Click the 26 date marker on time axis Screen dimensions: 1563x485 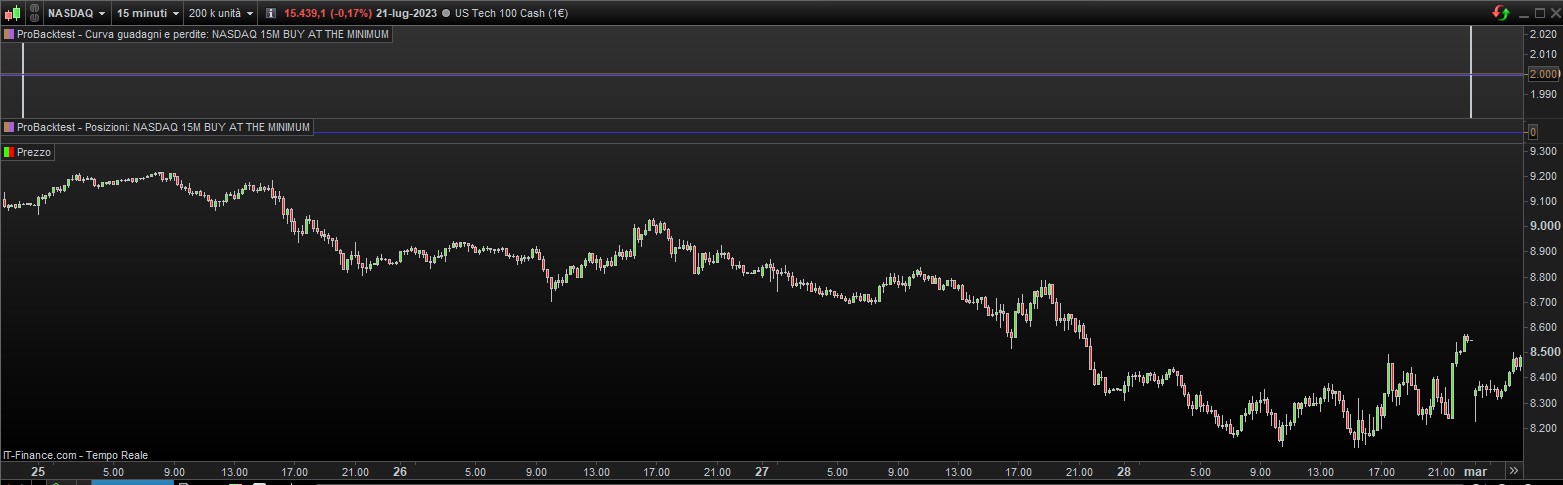(x=400, y=471)
